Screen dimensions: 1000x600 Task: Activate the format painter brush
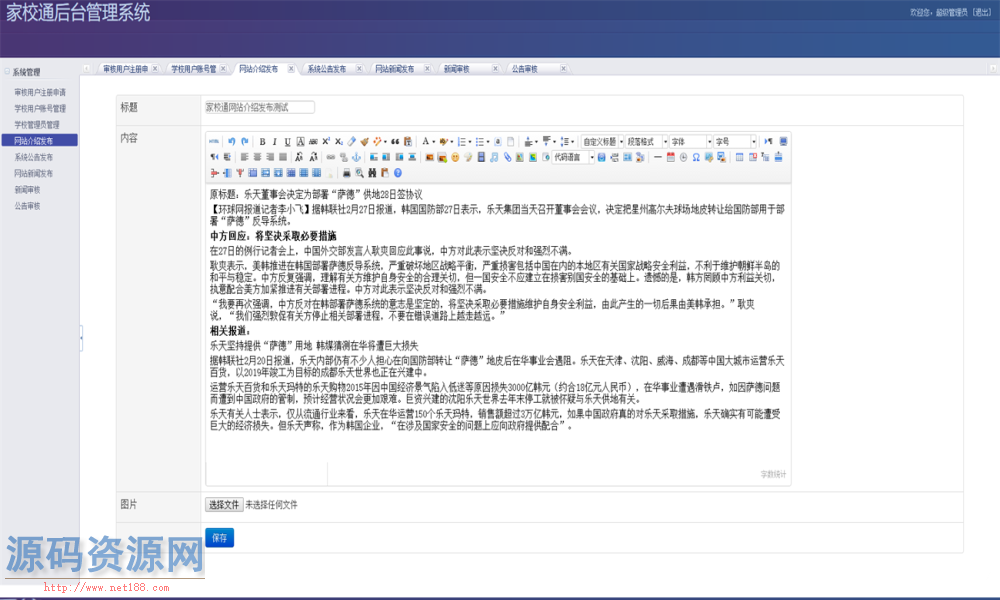coord(364,142)
